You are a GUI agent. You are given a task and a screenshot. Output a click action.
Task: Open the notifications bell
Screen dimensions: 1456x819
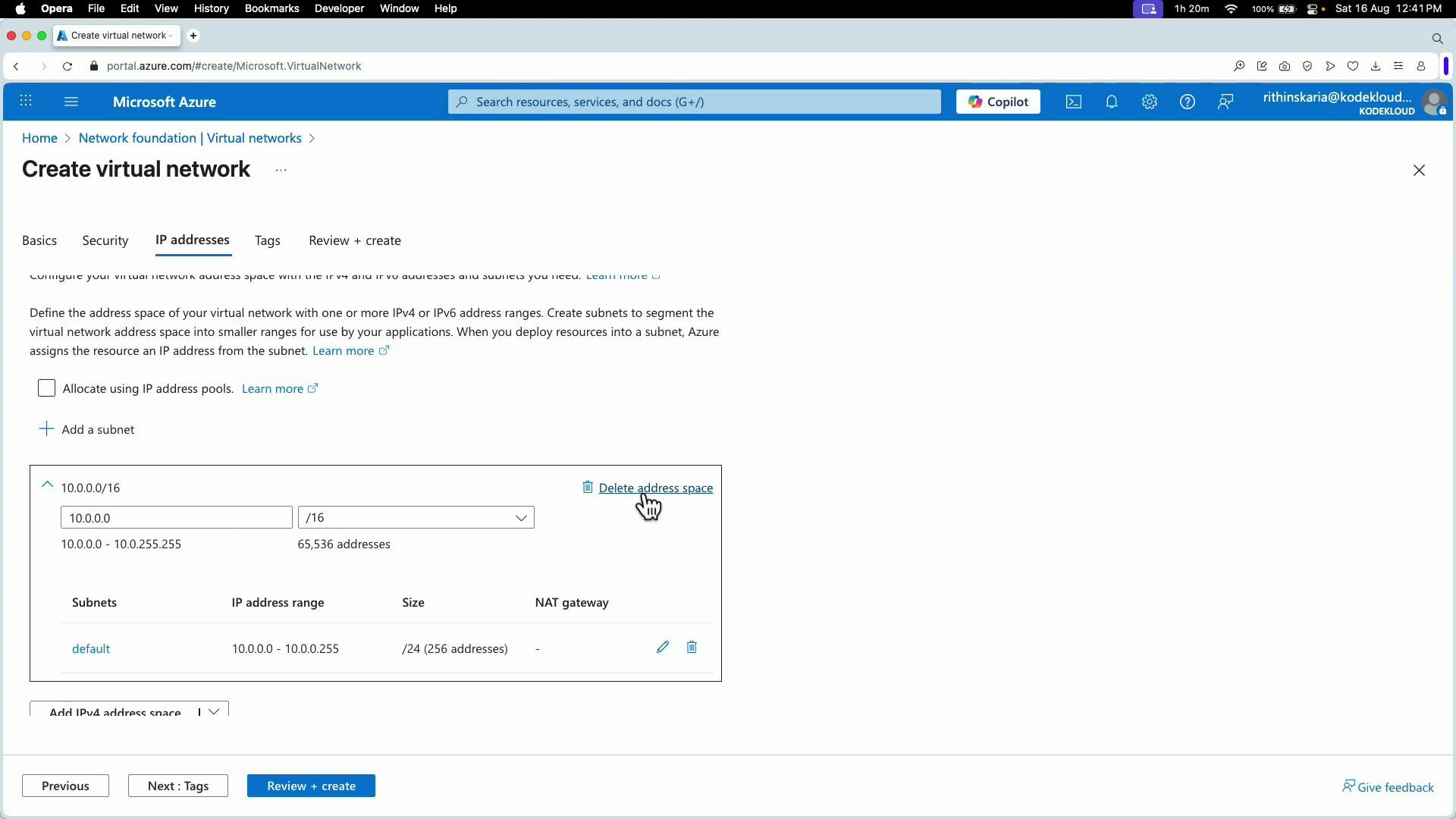click(x=1112, y=101)
